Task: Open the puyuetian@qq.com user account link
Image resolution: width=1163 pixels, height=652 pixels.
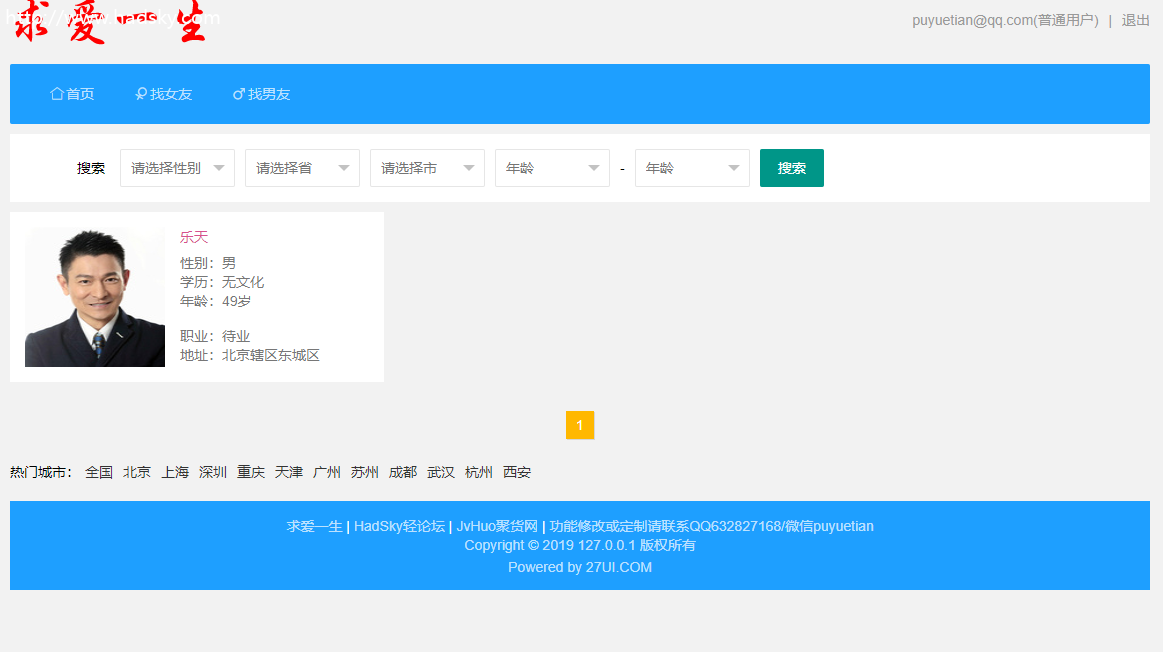Action: click(x=1004, y=20)
